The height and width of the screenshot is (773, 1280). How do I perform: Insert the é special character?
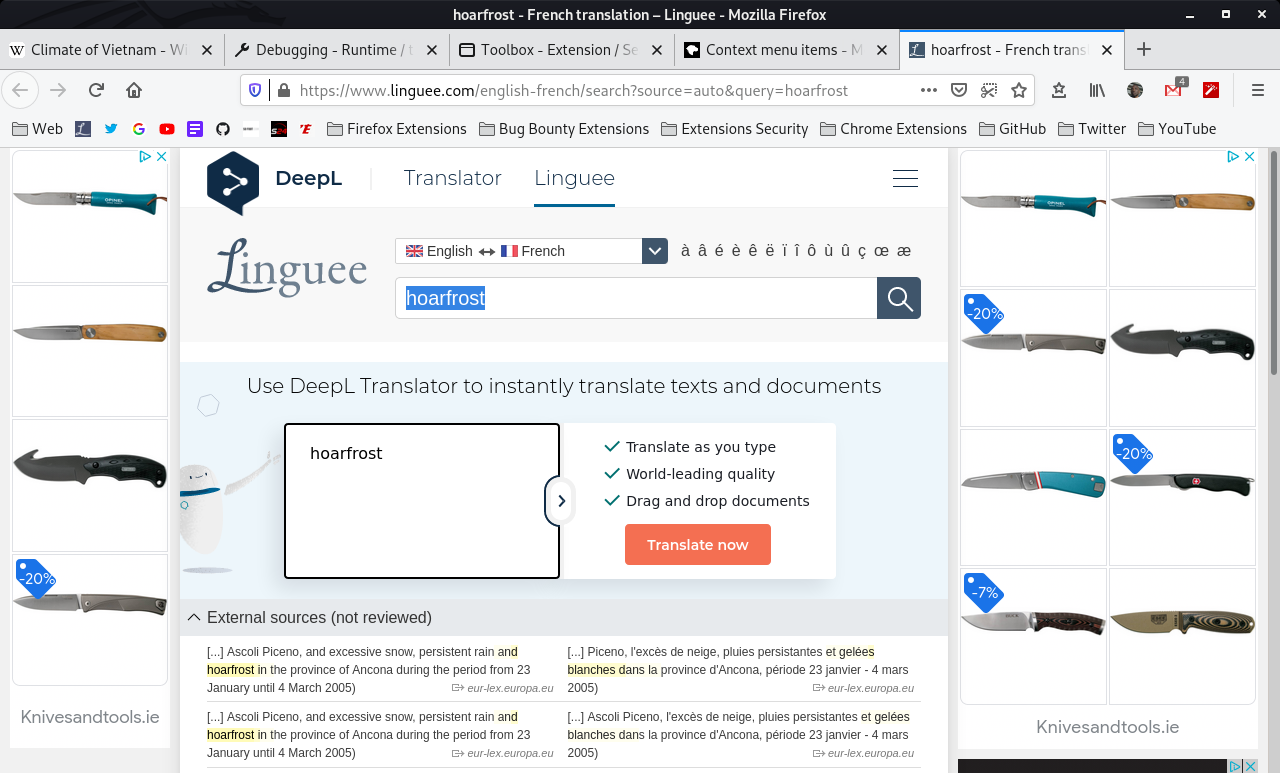(x=718, y=251)
